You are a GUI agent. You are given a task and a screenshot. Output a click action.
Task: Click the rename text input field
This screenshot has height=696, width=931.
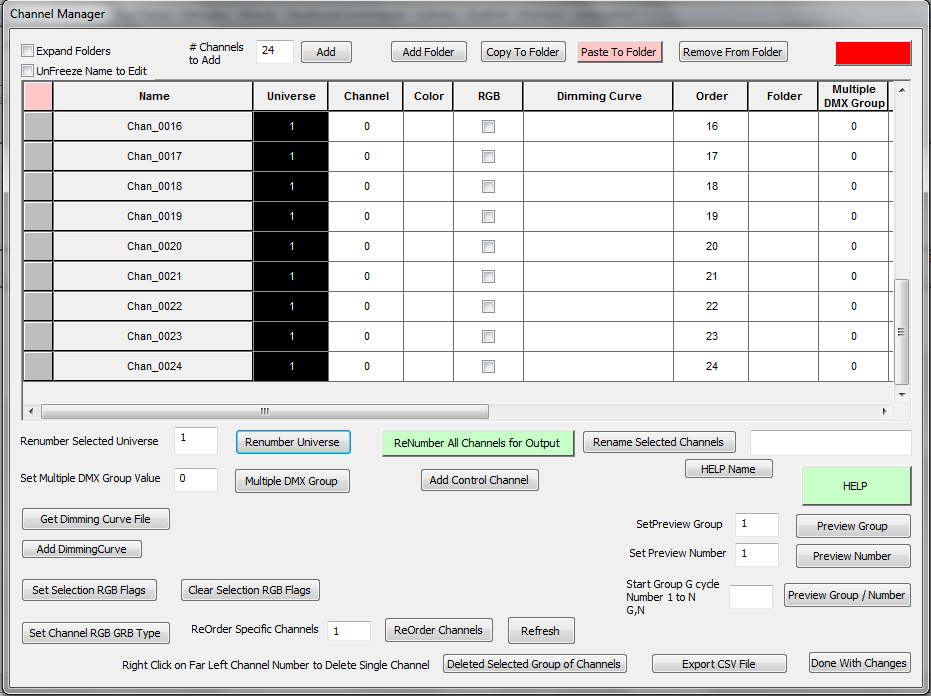click(x=831, y=443)
